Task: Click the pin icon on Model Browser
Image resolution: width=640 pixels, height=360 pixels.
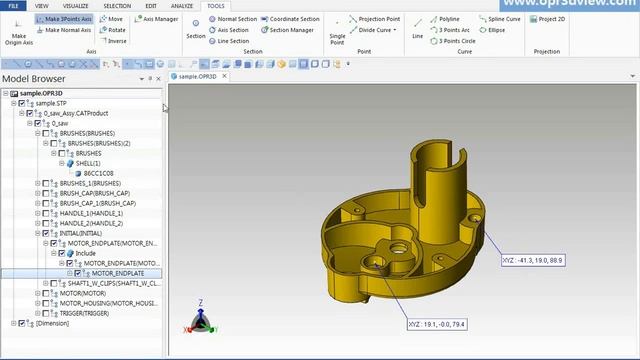Action: [150, 78]
